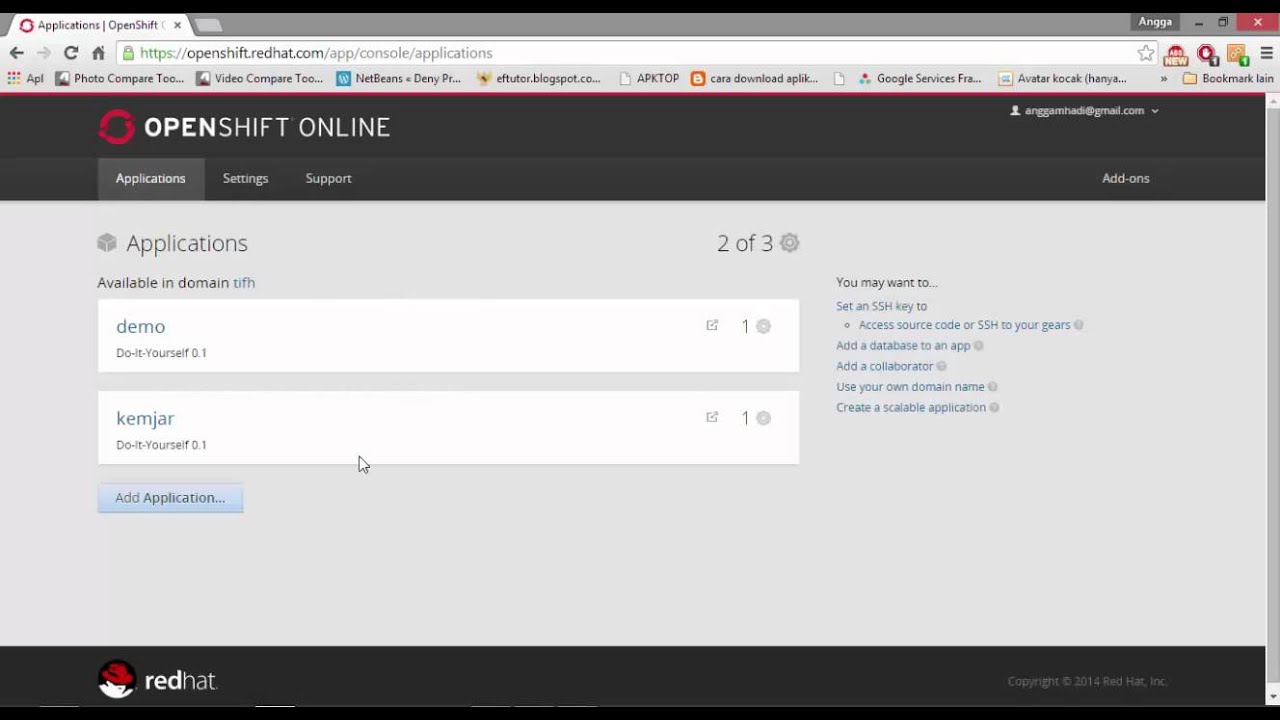
Task: Click the green padlock site info icon
Action: [127, 53]
